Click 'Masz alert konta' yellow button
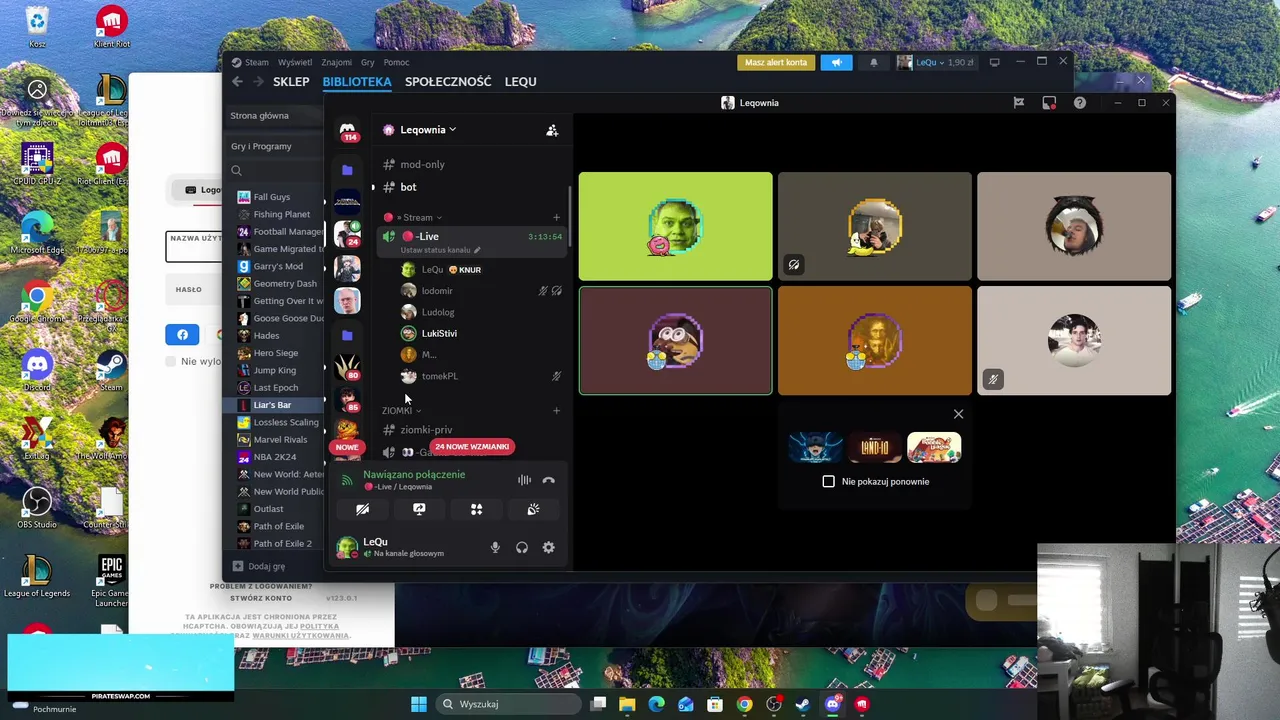Image resolution: width=1280 pixels, height=720 pixels. click(776, 62)
